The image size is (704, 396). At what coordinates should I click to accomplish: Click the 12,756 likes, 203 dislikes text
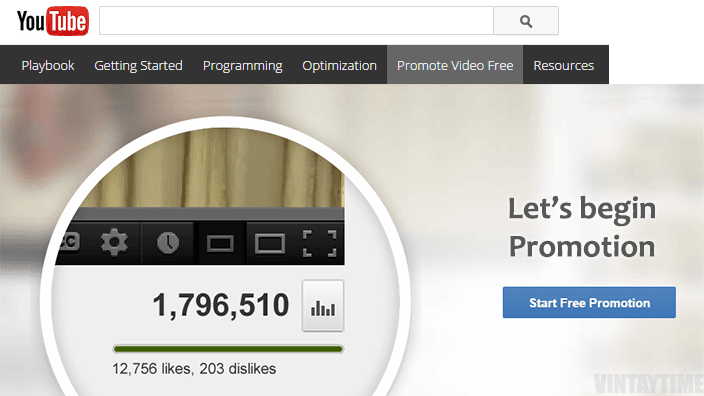194,369
